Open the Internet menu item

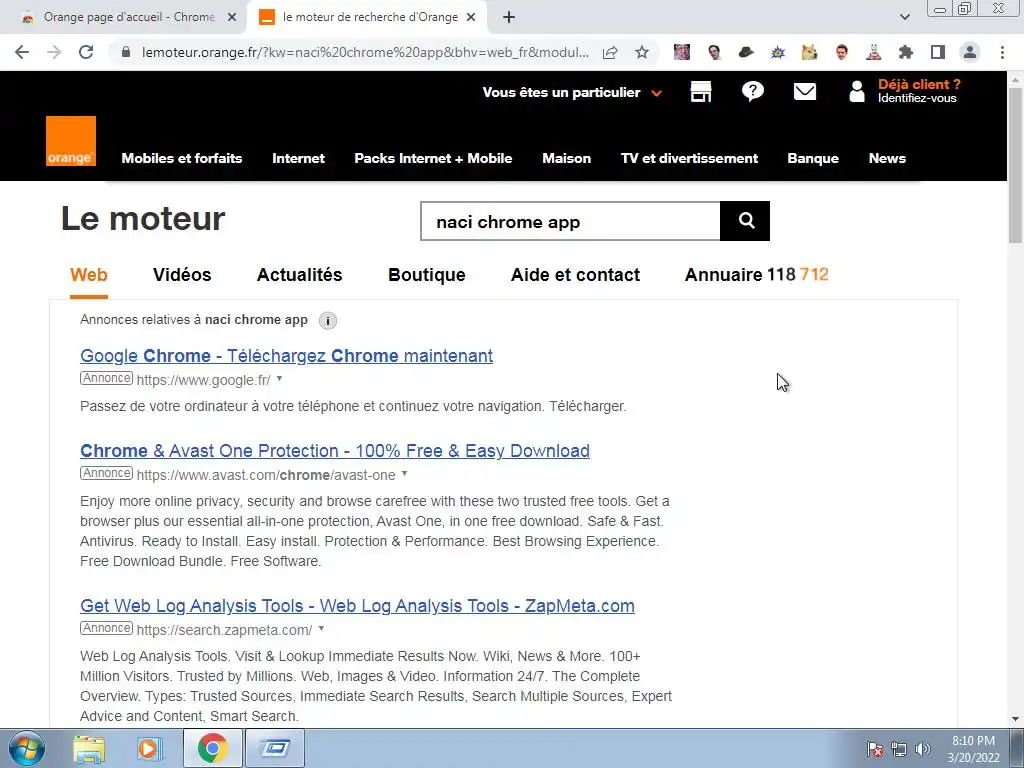(x=298, y=158)
